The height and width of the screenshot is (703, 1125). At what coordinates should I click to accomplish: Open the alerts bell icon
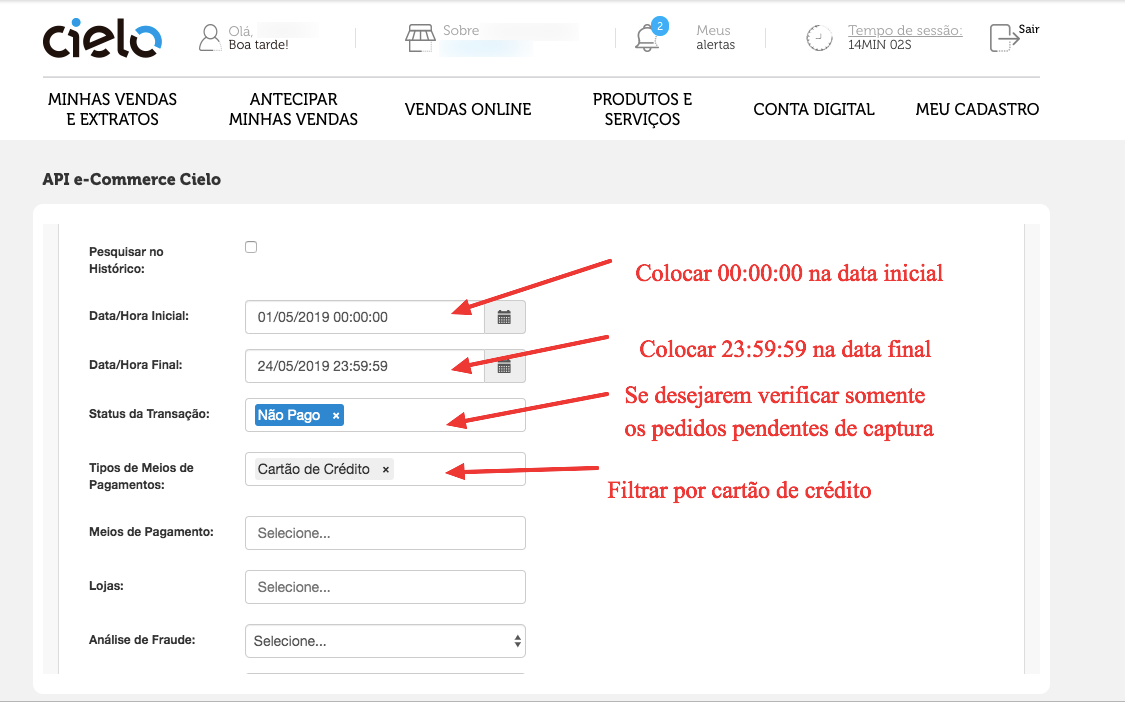[647, 38]
